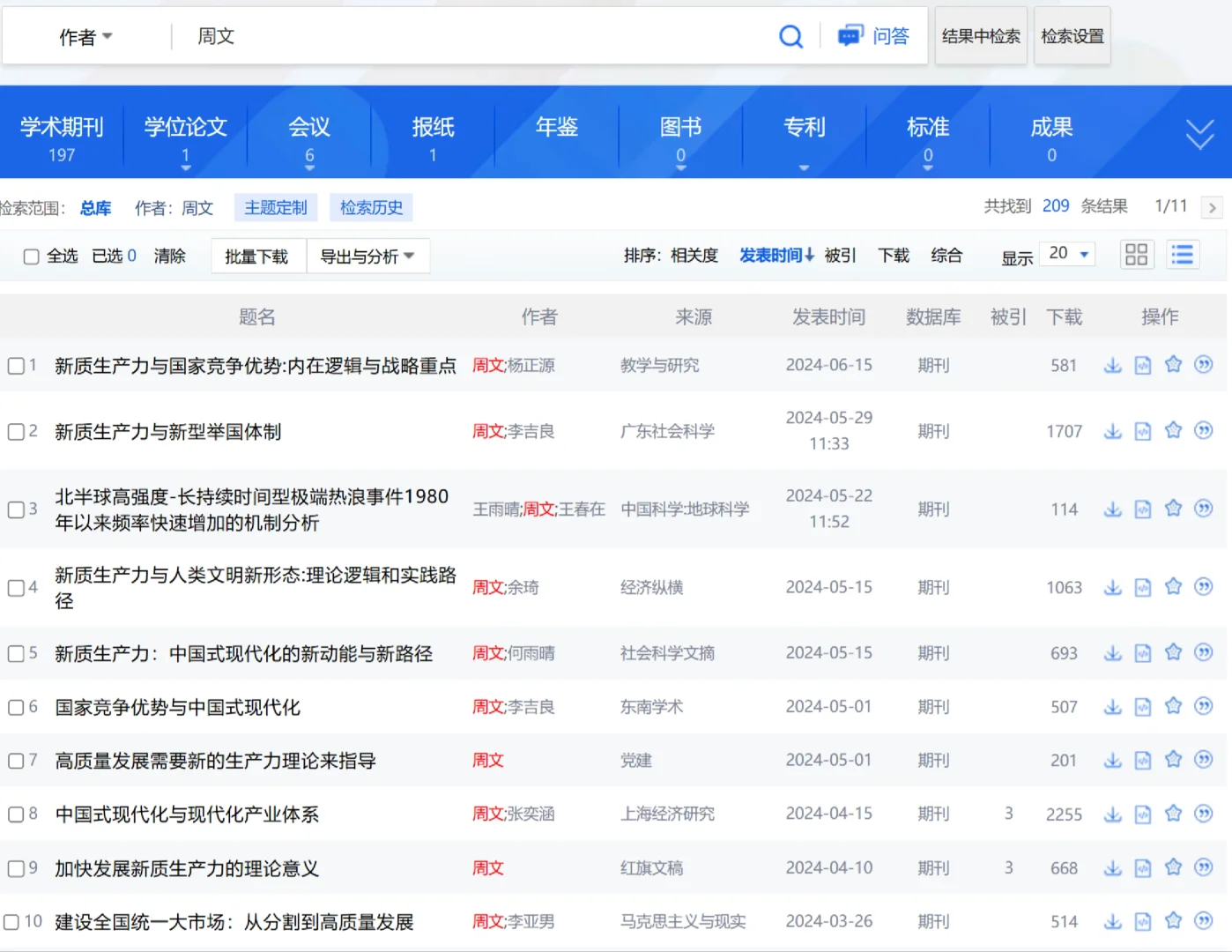The width and height of the screenshot is (1232, 952).
Task: Download article 新质生产力与国家竞争优势
Action: (1113, 365)
